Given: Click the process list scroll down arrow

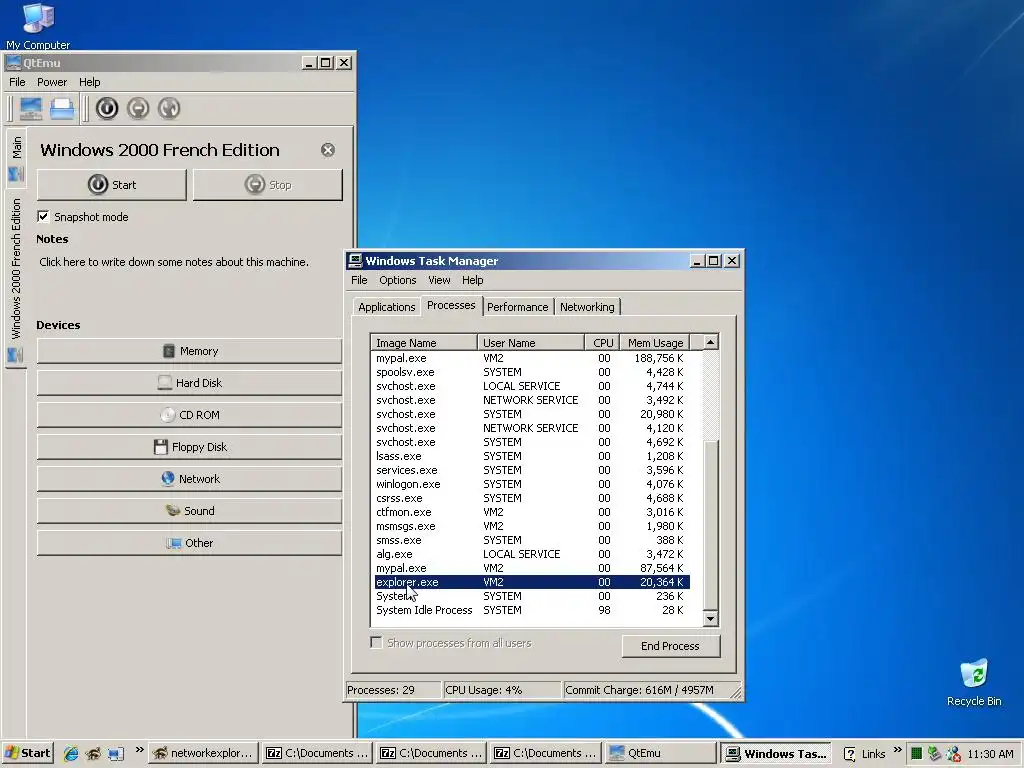Looking at the screenshot, I should tap(710, 618).
